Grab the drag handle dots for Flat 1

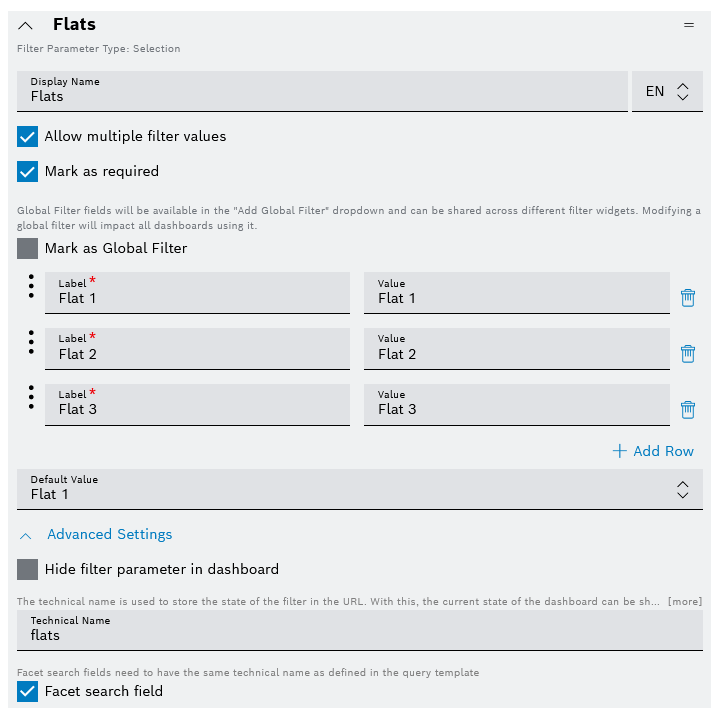[31, 287]
